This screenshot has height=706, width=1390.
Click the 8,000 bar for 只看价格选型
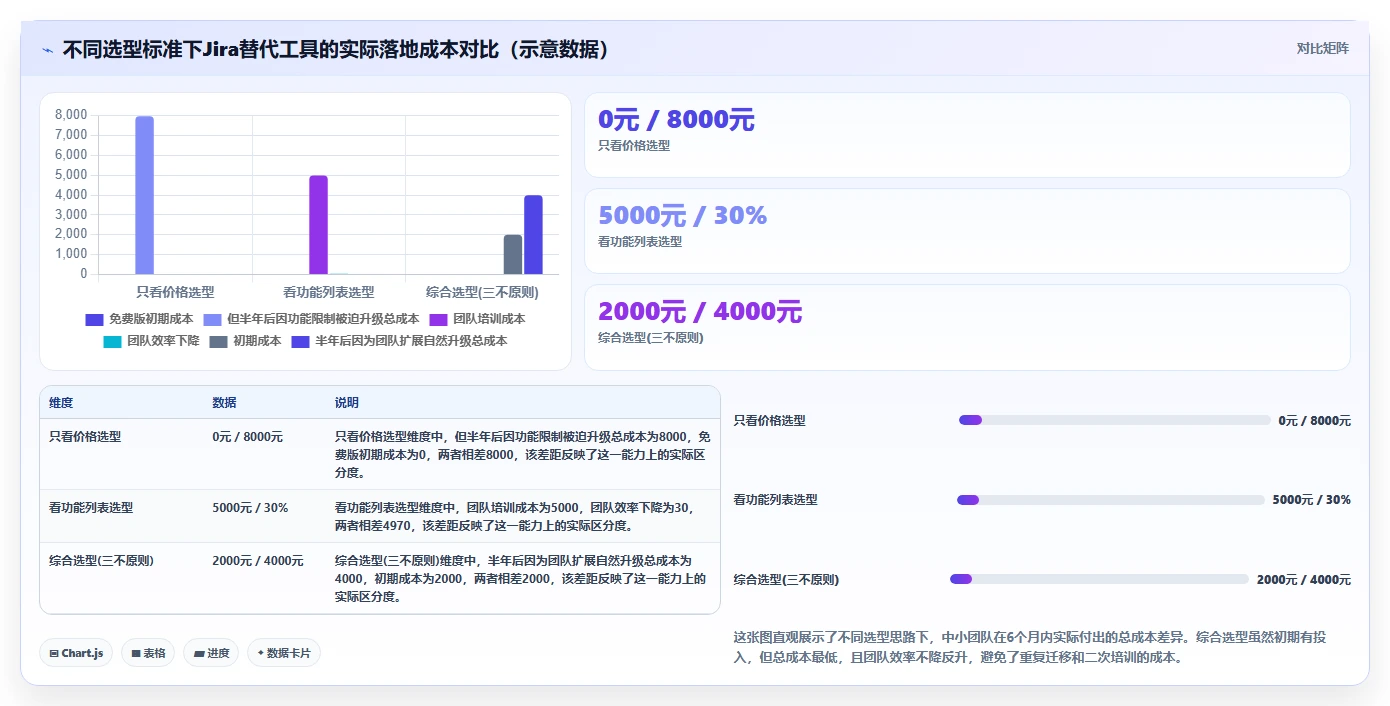coord(144,195)
